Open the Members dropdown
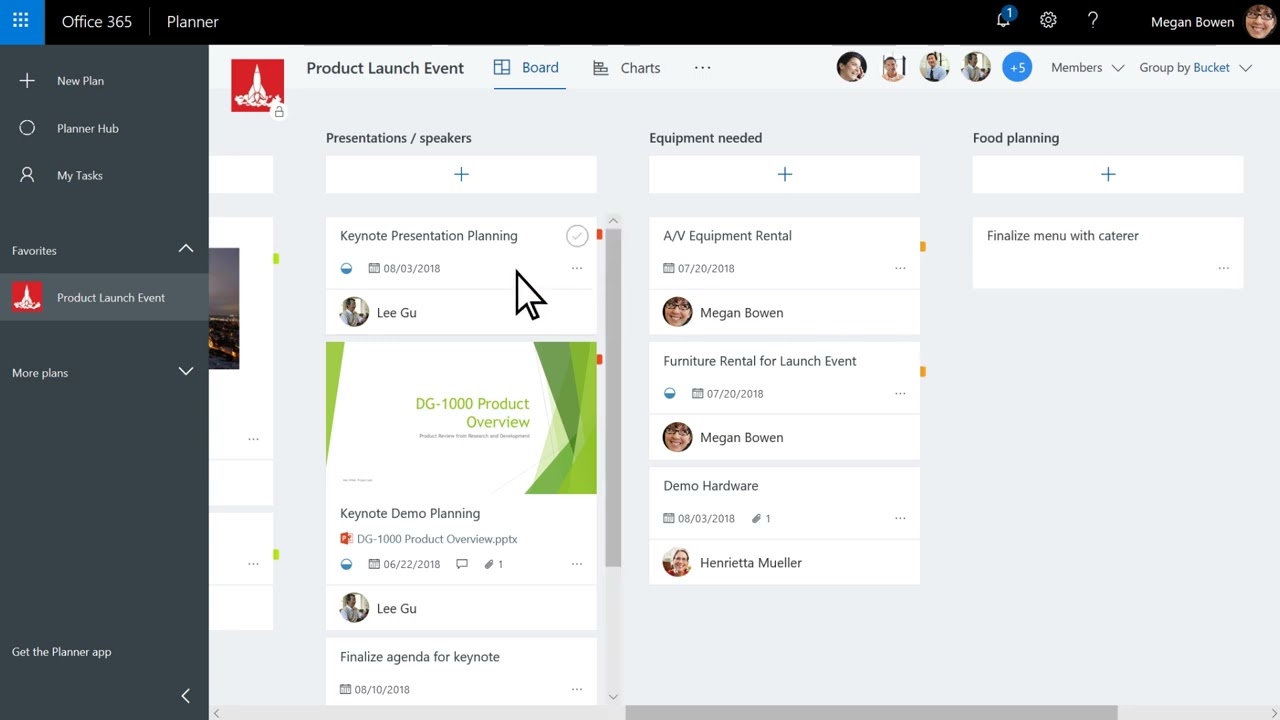 [1087, 68]
